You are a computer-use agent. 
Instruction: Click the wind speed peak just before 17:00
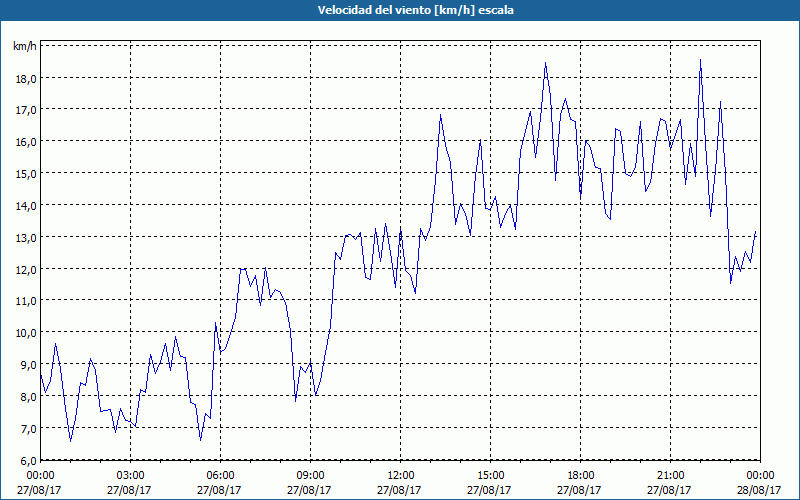point(545,63)
